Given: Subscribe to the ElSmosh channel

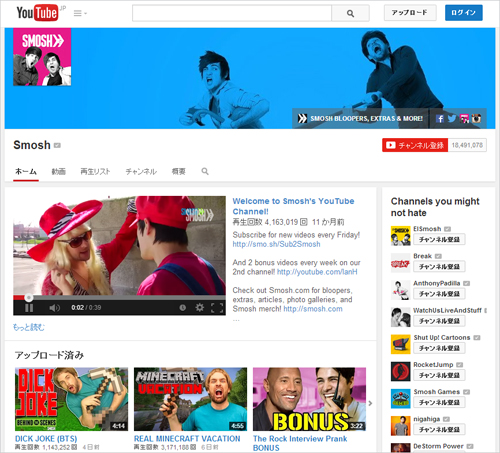Looking at the screenshot, I should (439, 239).
